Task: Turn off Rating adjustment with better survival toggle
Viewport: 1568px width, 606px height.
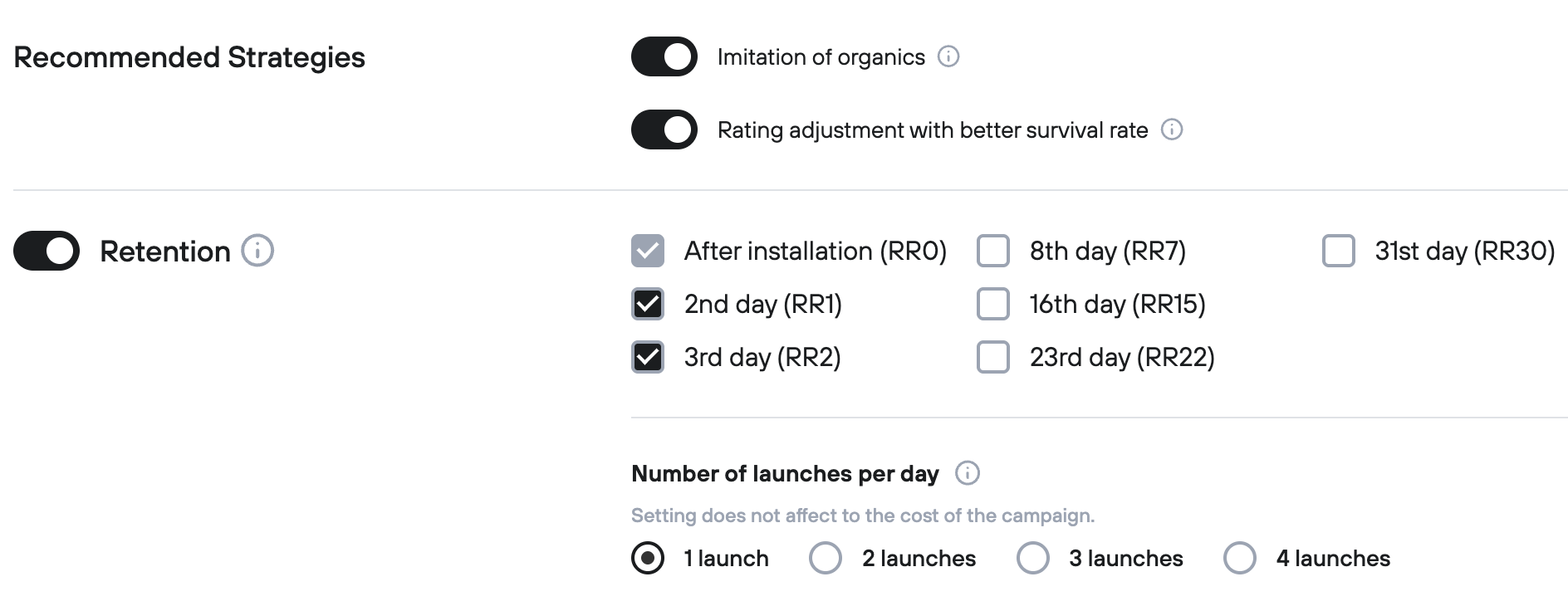Action: pyautogui.click(x=664, y=130)
